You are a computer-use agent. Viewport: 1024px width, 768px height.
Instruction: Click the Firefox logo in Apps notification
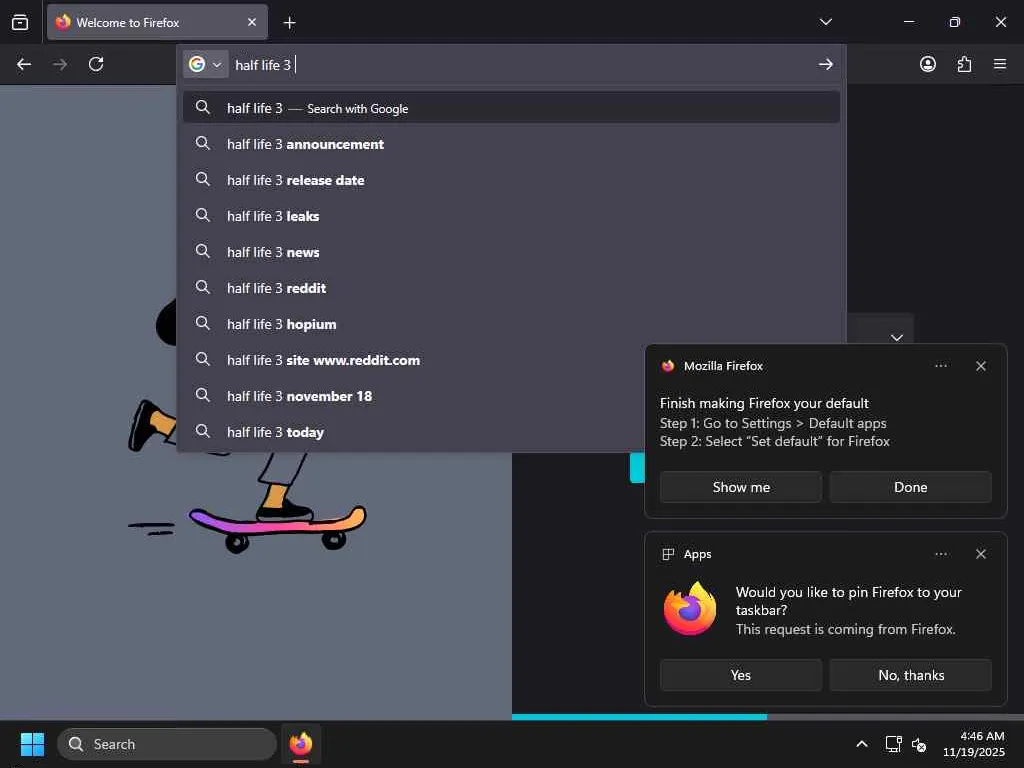click(x=690, y=609)
